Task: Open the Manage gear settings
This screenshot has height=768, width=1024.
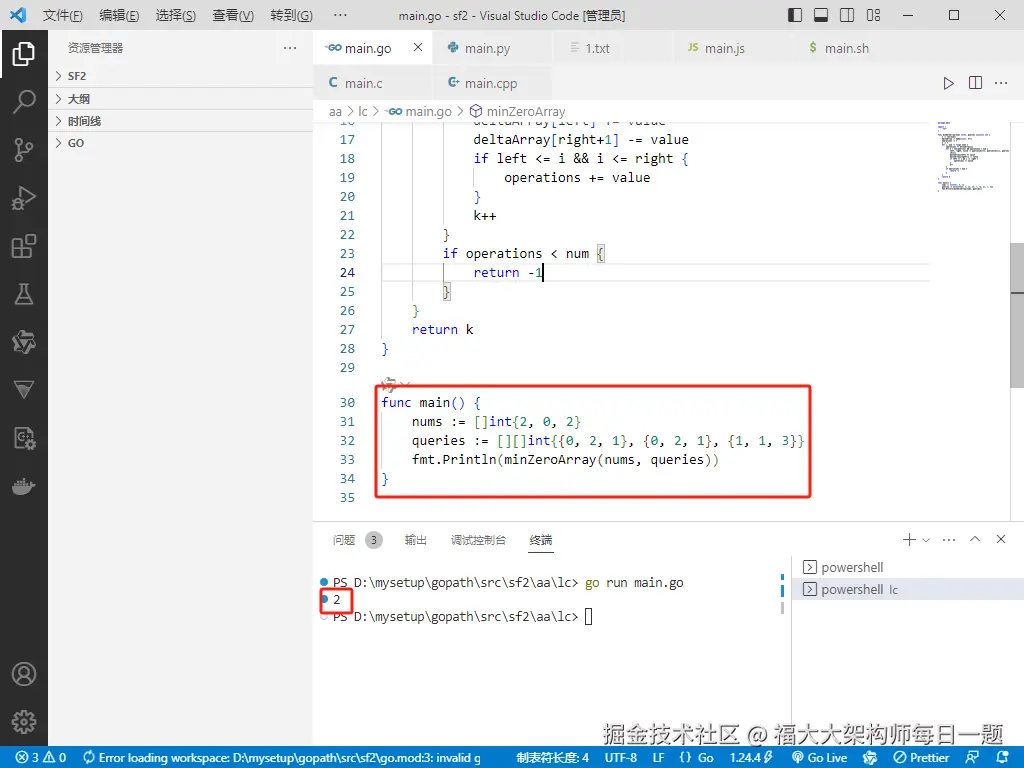Action: 24,722
